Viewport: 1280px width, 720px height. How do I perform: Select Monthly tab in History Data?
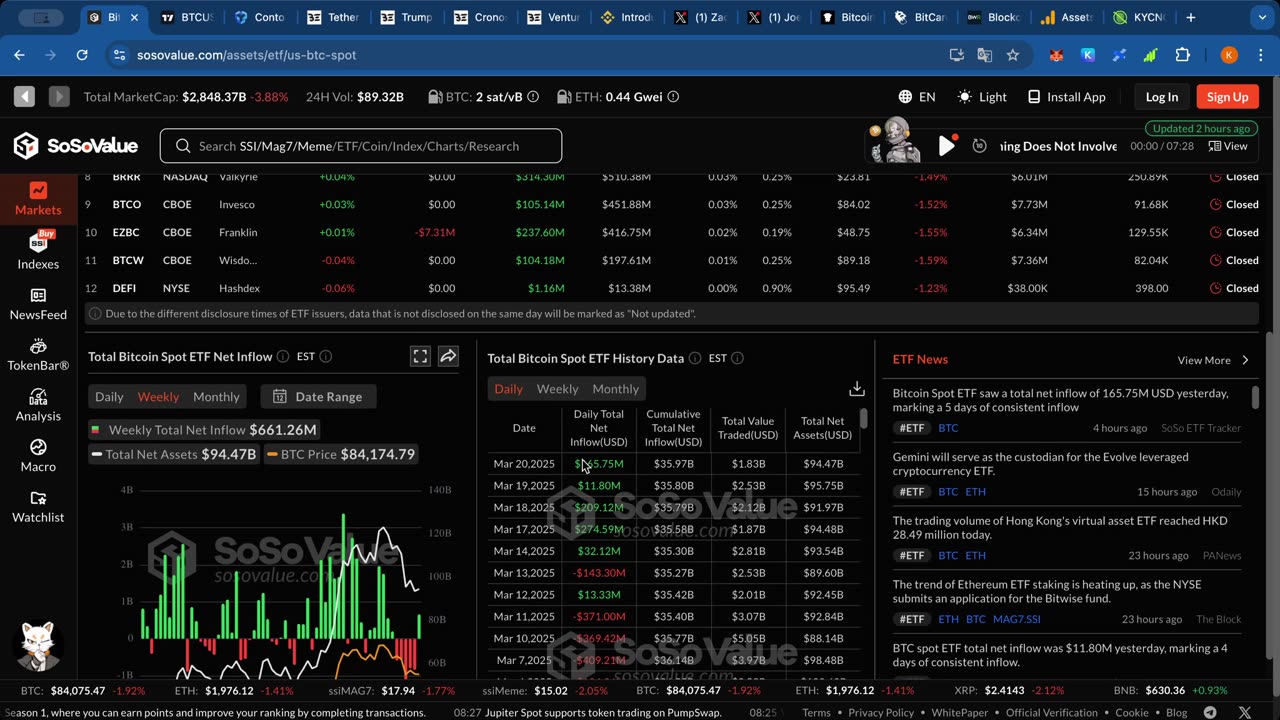point(615,389)
